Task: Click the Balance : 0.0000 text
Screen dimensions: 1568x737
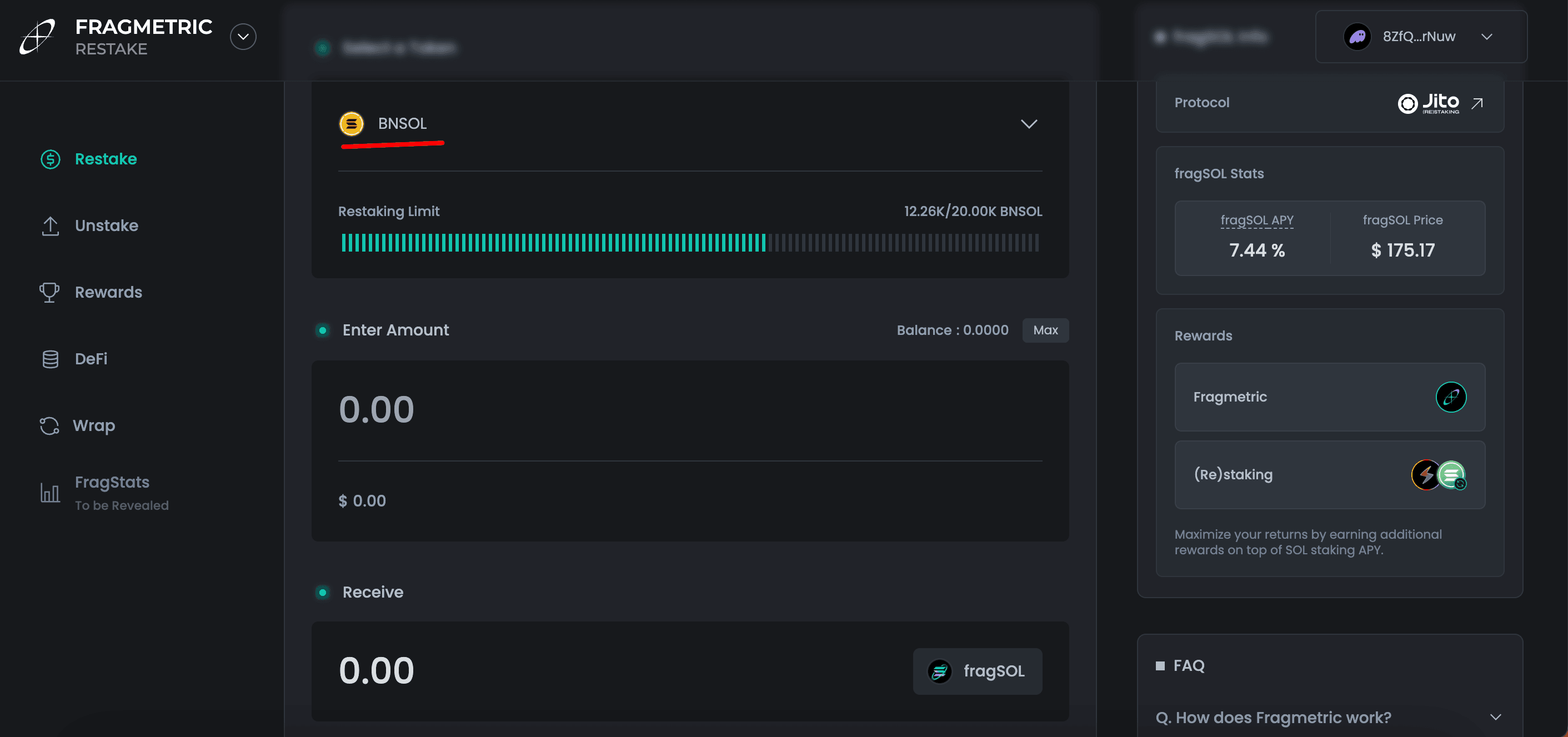Action: tap(953, 330)
